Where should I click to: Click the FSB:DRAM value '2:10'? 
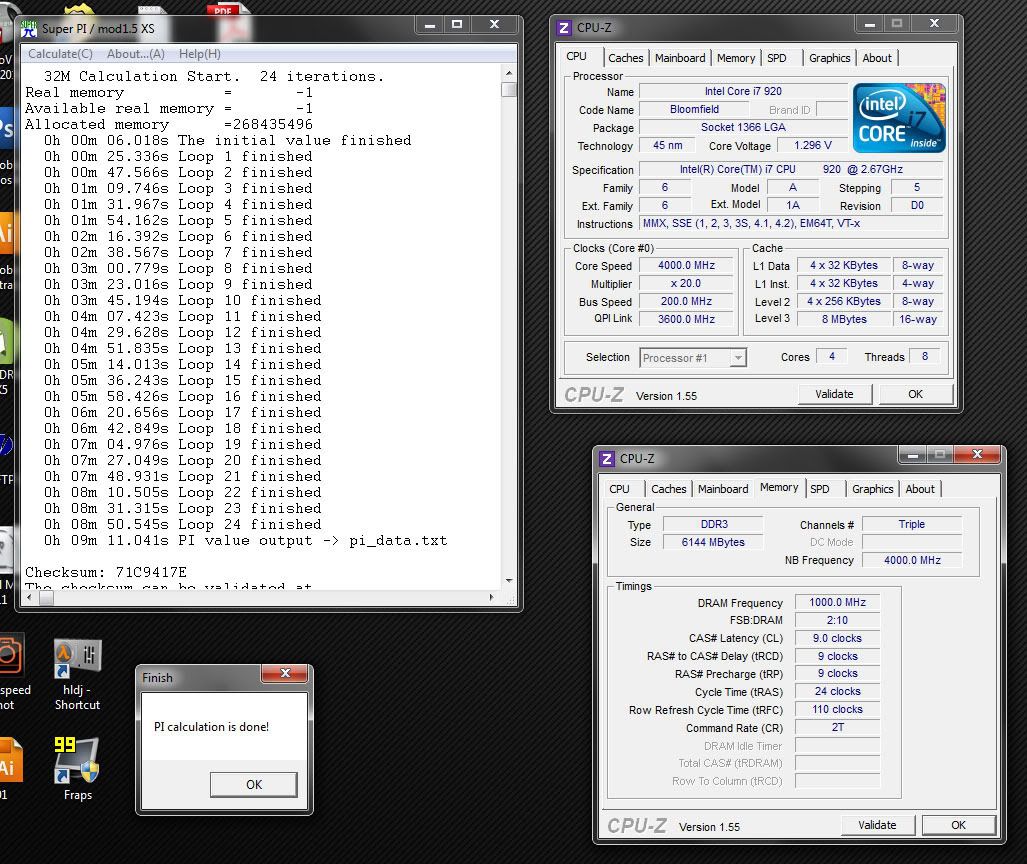click(x=837, y=620)
